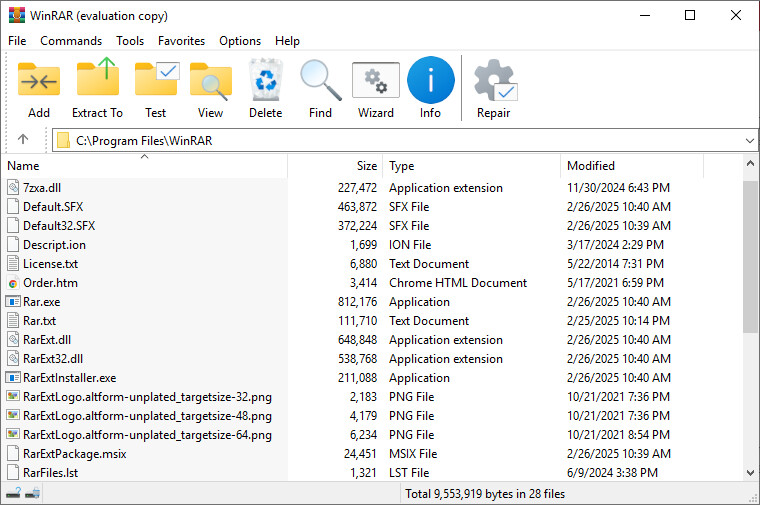This screenshot has height=505, width=760.
Task: Open the View file tool
Action: (x=210, y=82)
